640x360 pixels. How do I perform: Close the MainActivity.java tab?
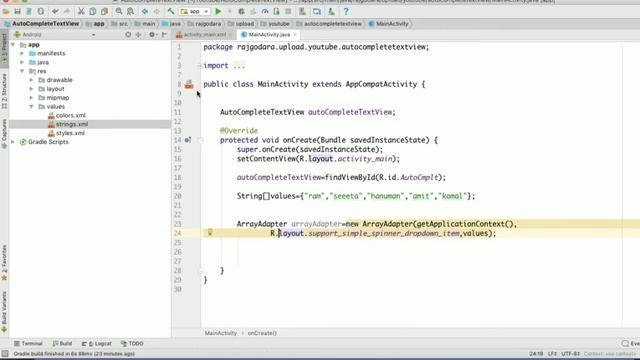click(295, 35)
